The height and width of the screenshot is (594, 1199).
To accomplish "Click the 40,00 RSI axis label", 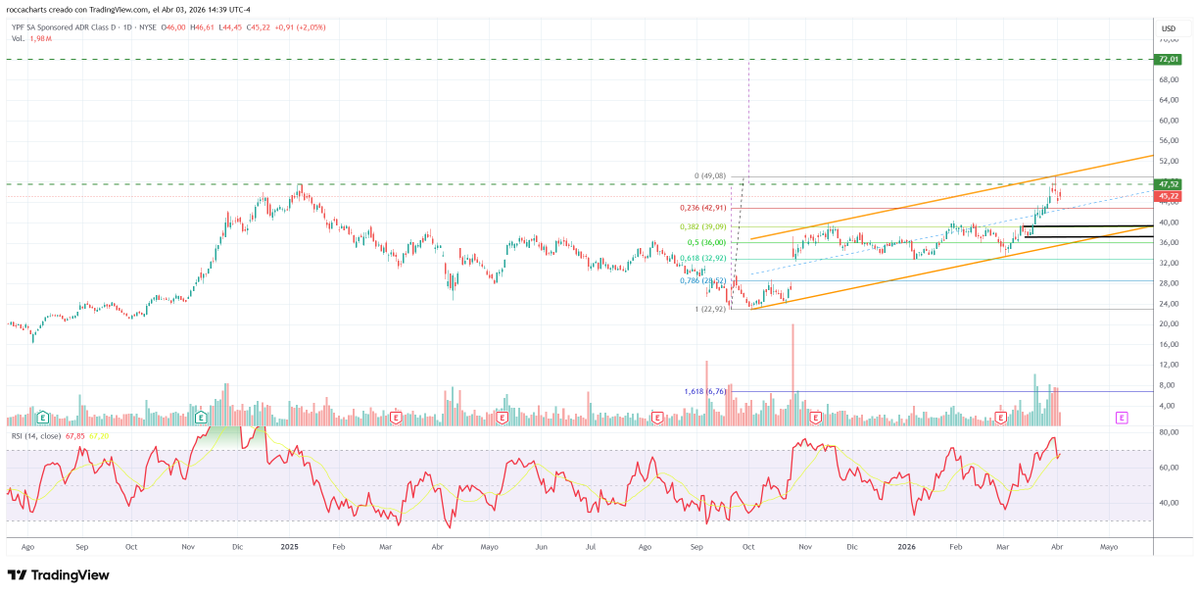I will click(x=1168, y=503).
